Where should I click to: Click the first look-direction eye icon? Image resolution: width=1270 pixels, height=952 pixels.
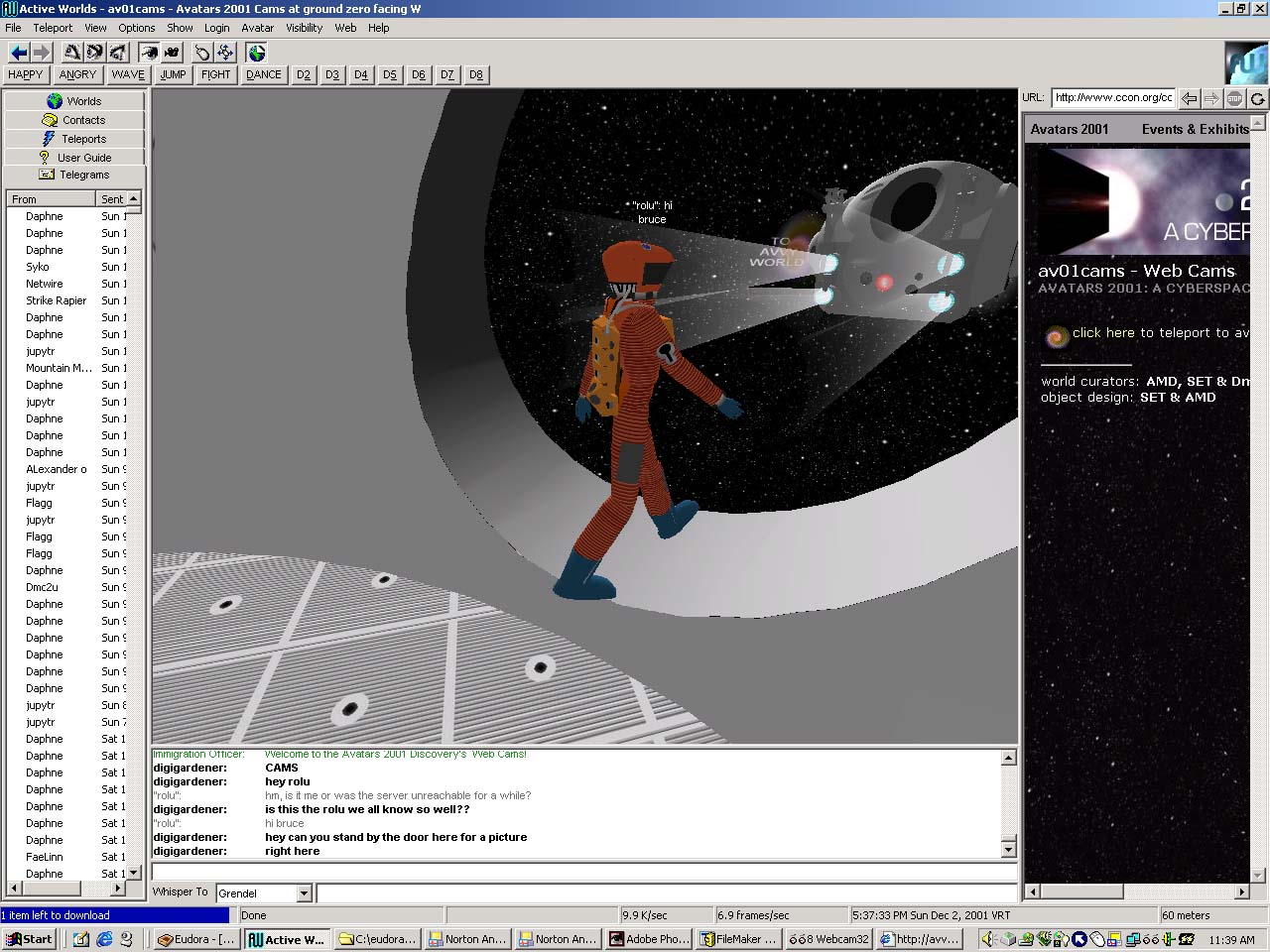click(71, 53)
